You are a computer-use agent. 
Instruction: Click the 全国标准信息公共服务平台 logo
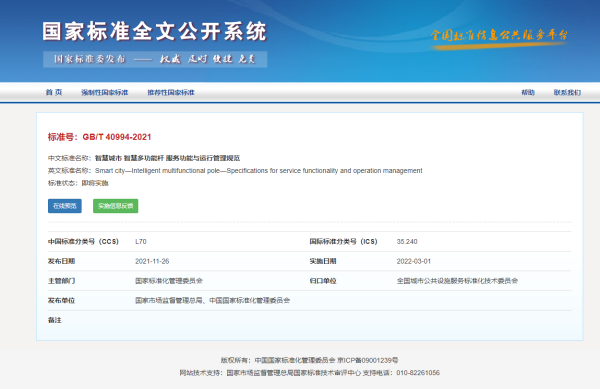(499, 38)
